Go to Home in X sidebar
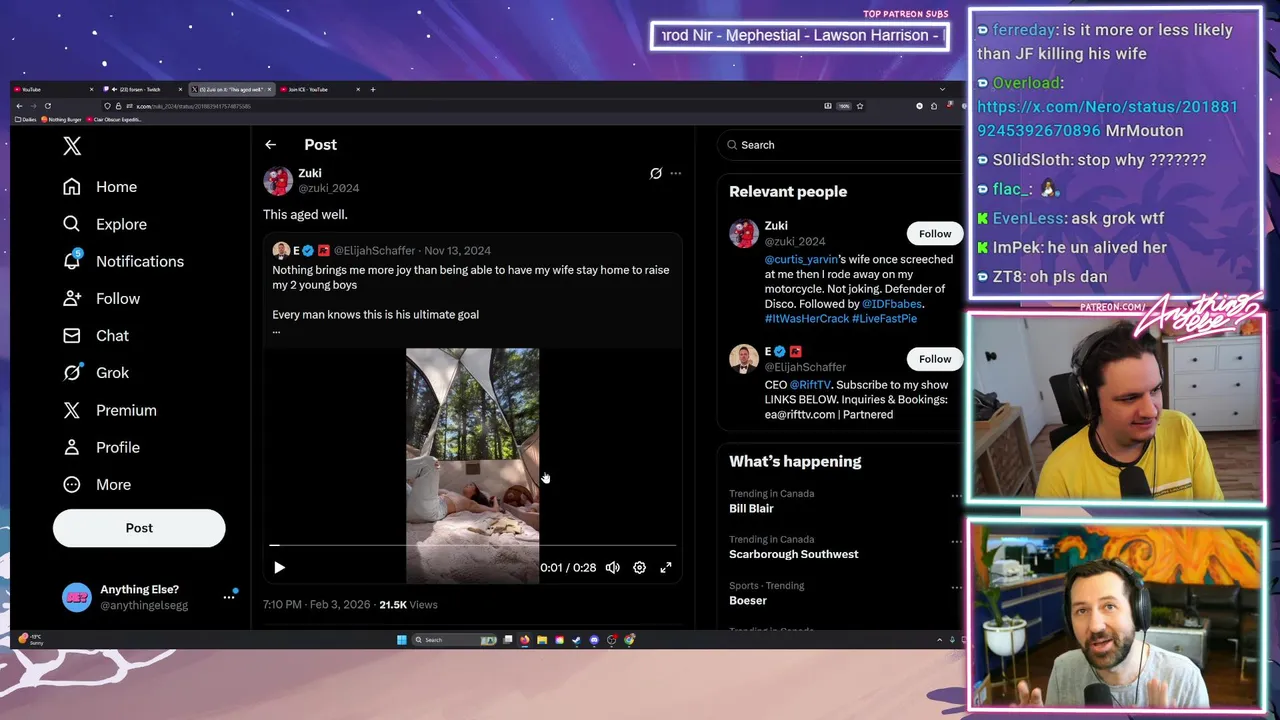This screenshot has width=1280, height=720. [100, 187]
